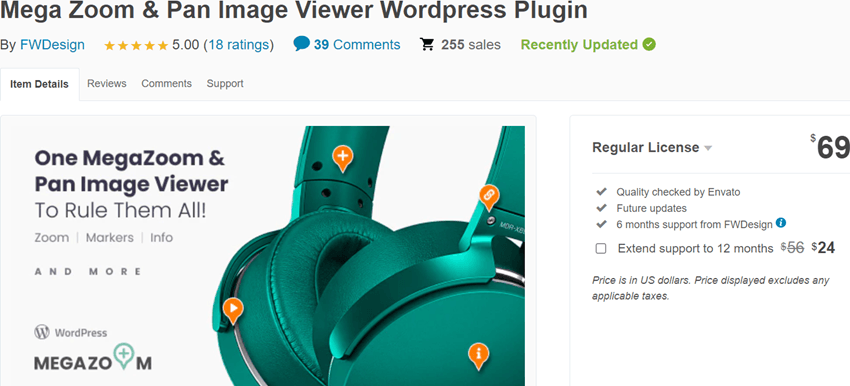
Task: Click the 6 months support from FWDesign text
Action: click(x=694, y=224)
